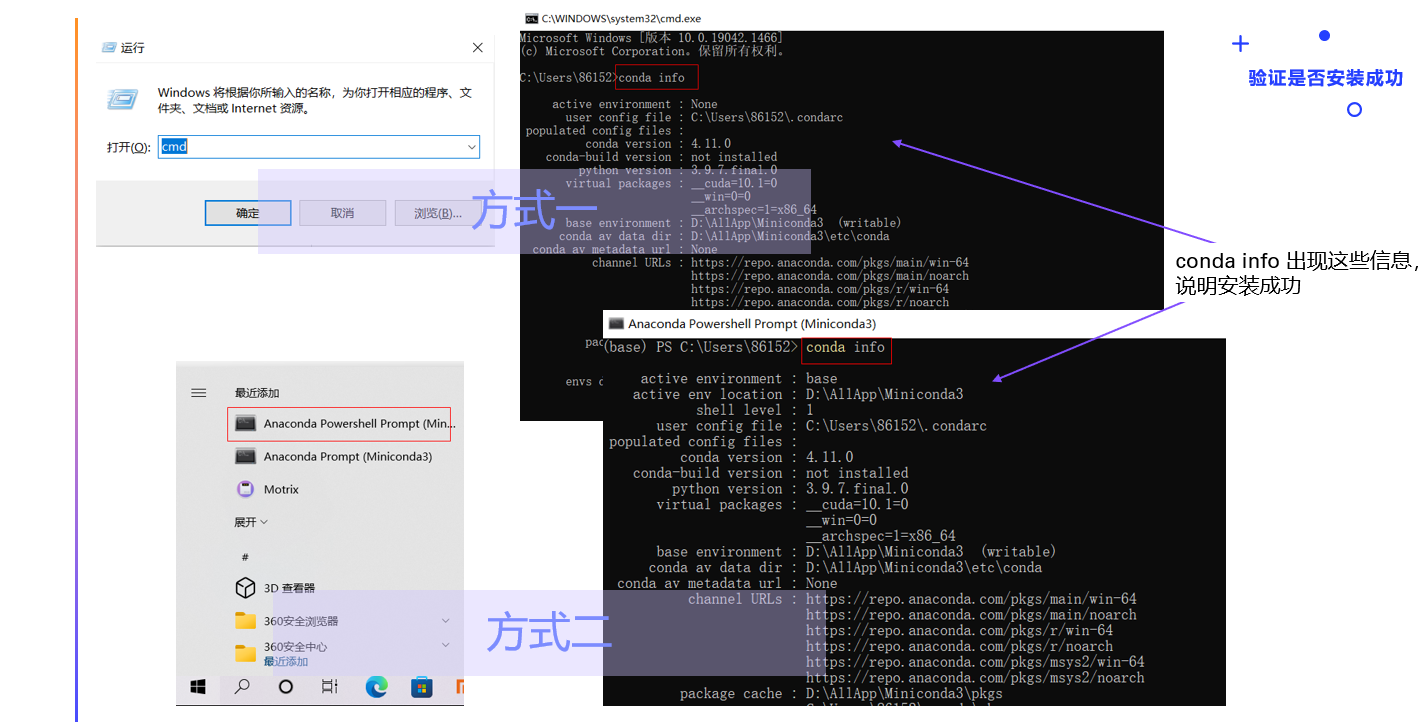Expand the Open field dropdown arrow
This screenshot has width=1426, height=722.
pyautogui.click(x=472, y=147)
